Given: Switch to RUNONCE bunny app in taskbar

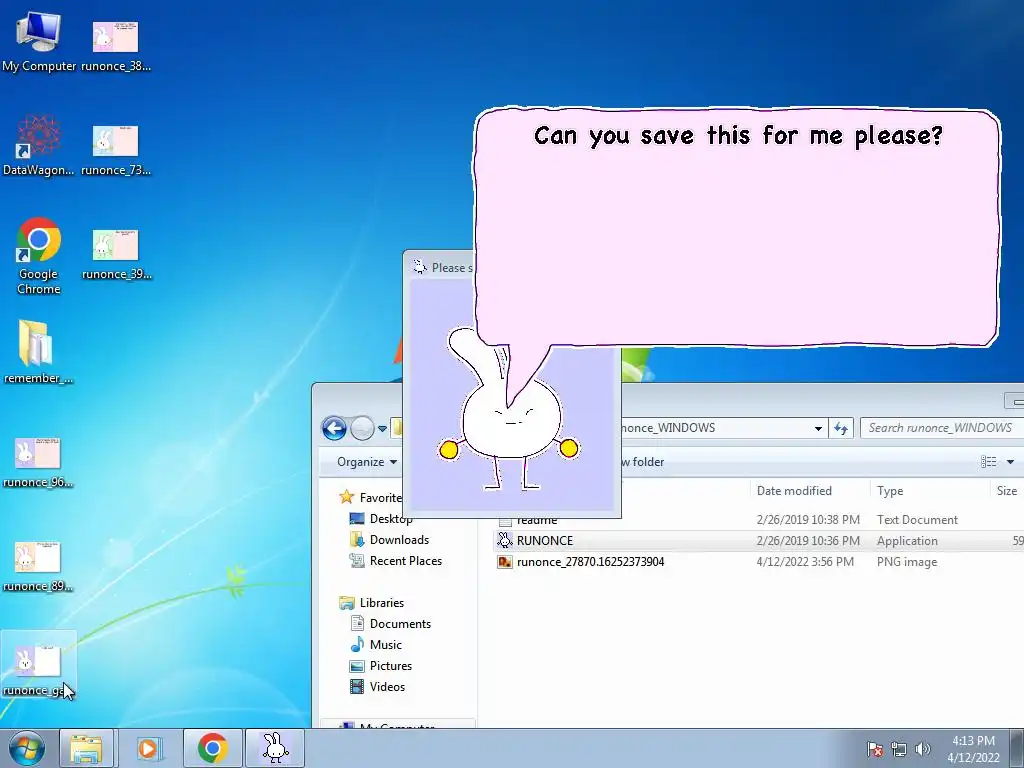Looking at the screenshot, I should [x=275, y=748].
